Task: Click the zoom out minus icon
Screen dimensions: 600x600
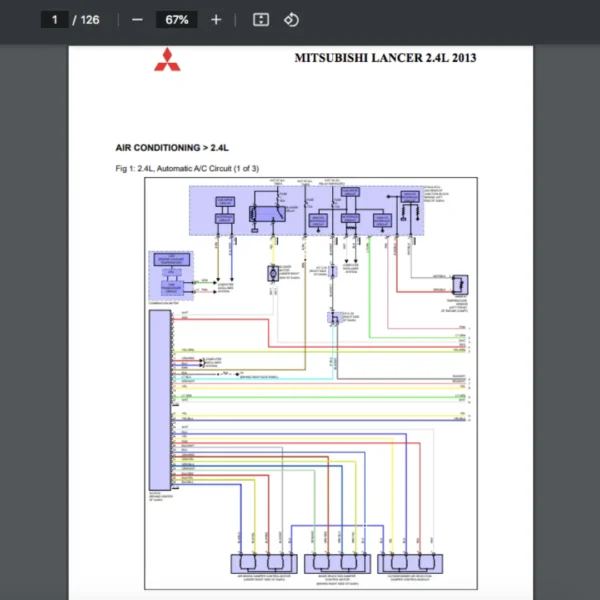Action: pyautogui.click(x=137, y=20)
